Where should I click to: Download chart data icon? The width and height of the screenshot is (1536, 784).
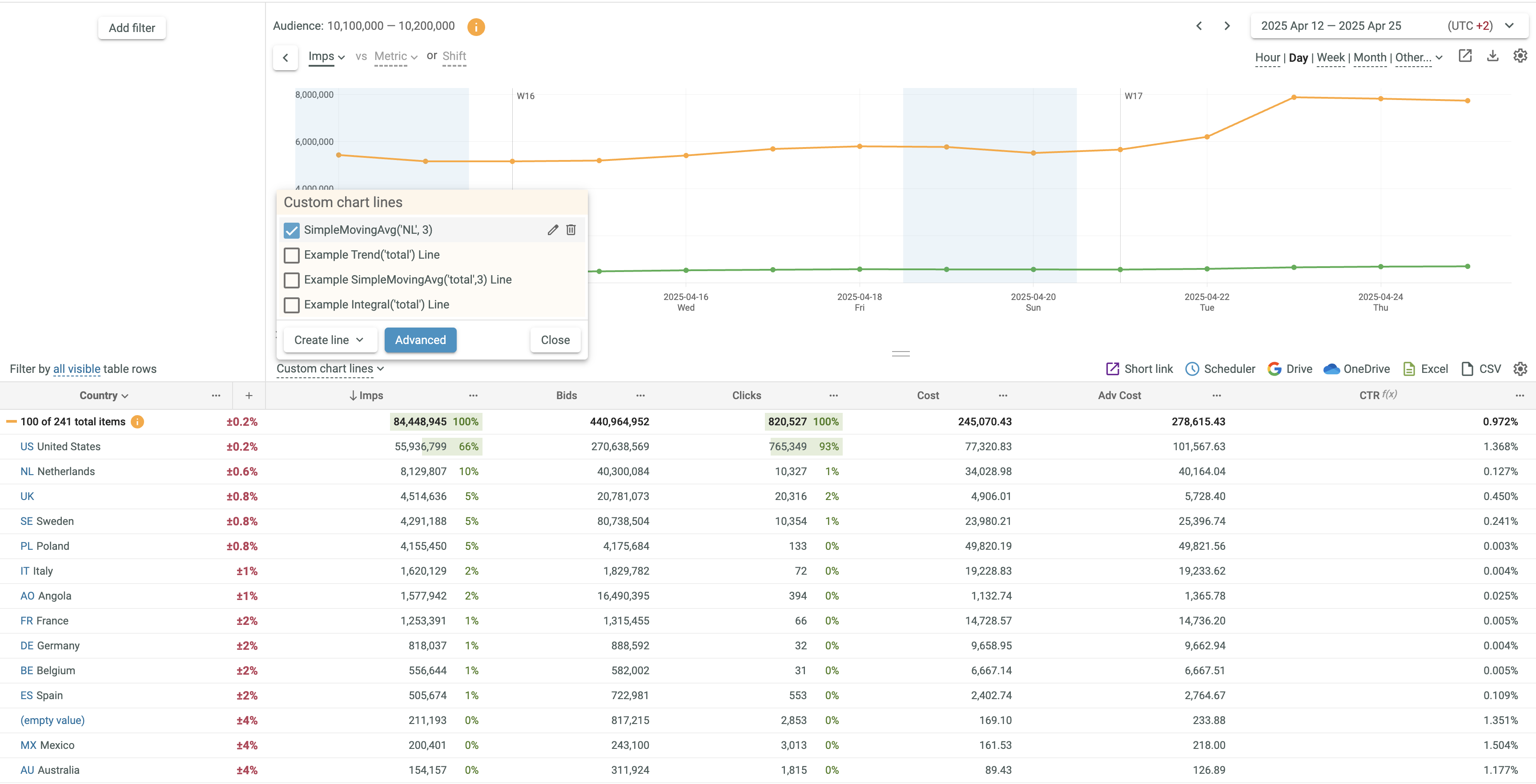[1492, 56]
